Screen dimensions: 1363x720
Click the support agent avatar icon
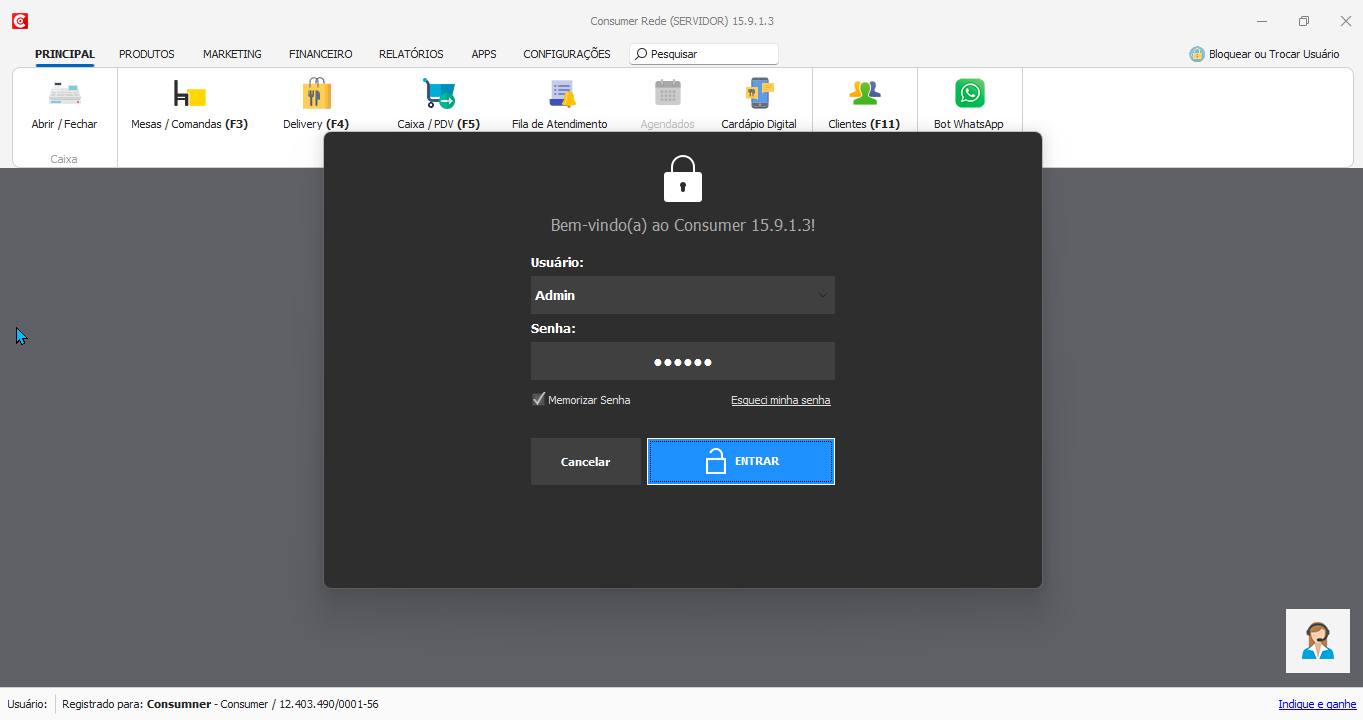pyautogui.click(x=1318, y=641)
